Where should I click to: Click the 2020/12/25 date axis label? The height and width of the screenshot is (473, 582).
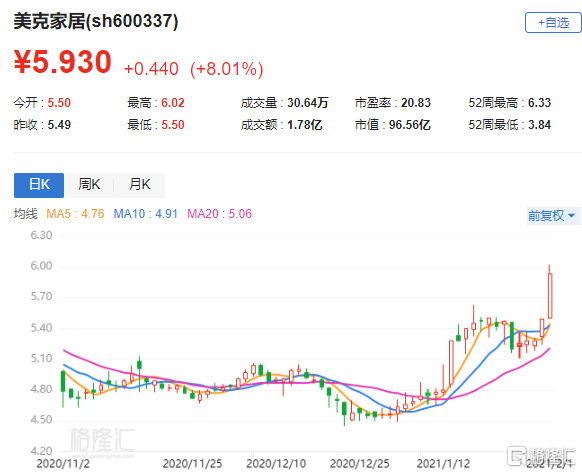click(360, 464)
